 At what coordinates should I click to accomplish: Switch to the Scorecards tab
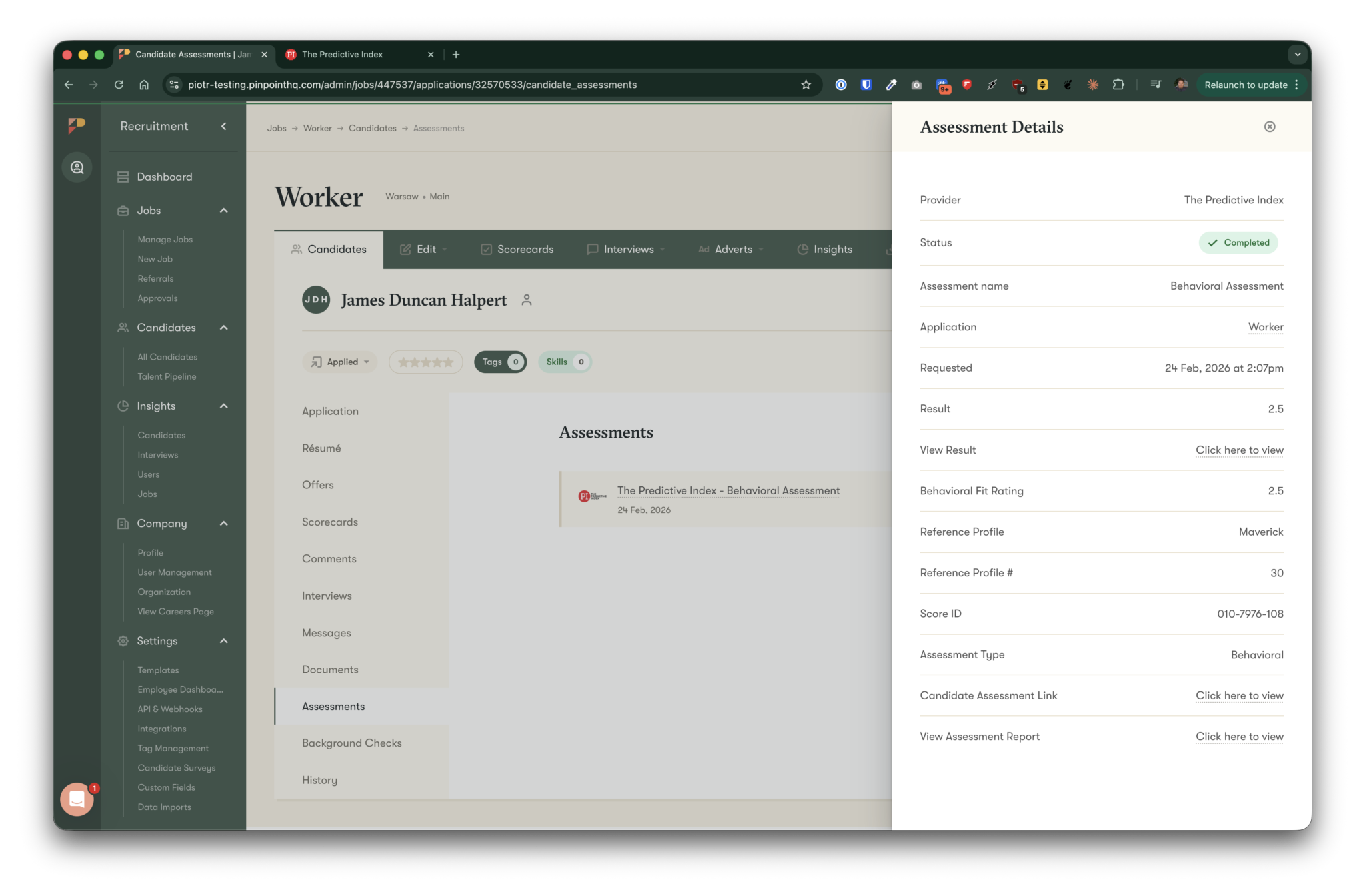[517, 249]
